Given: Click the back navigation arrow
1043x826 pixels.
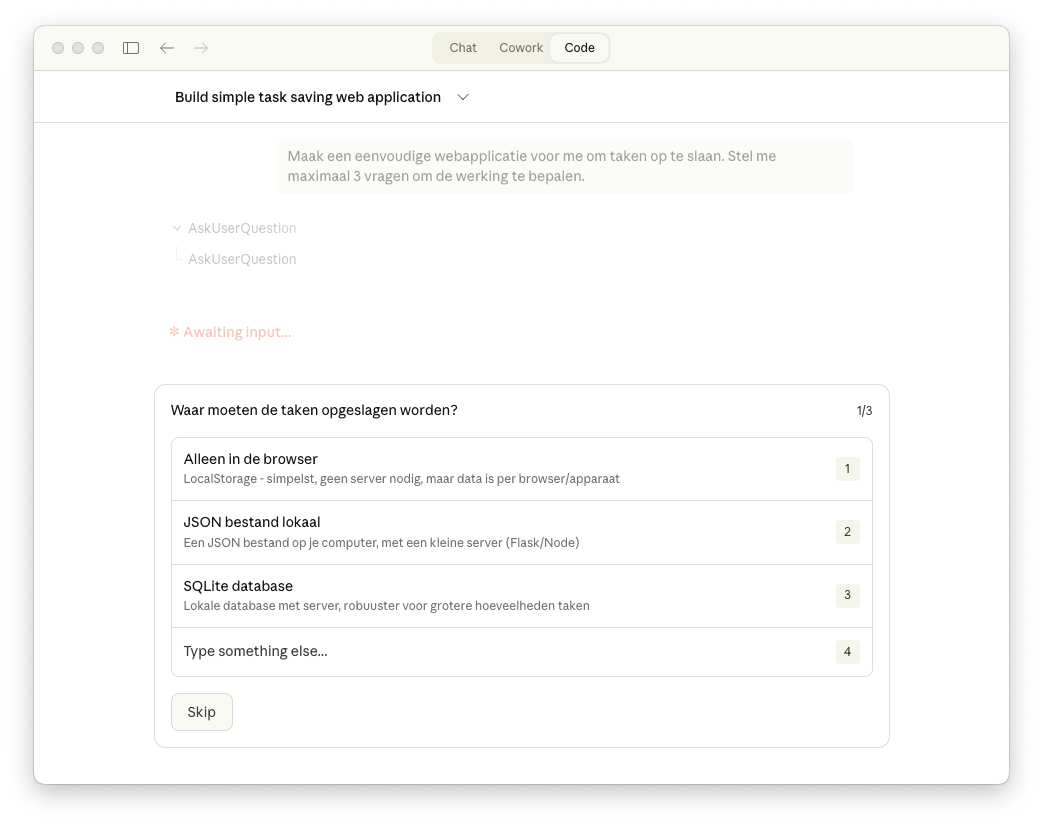Looking at the screenshot, I should pos(166,47).
